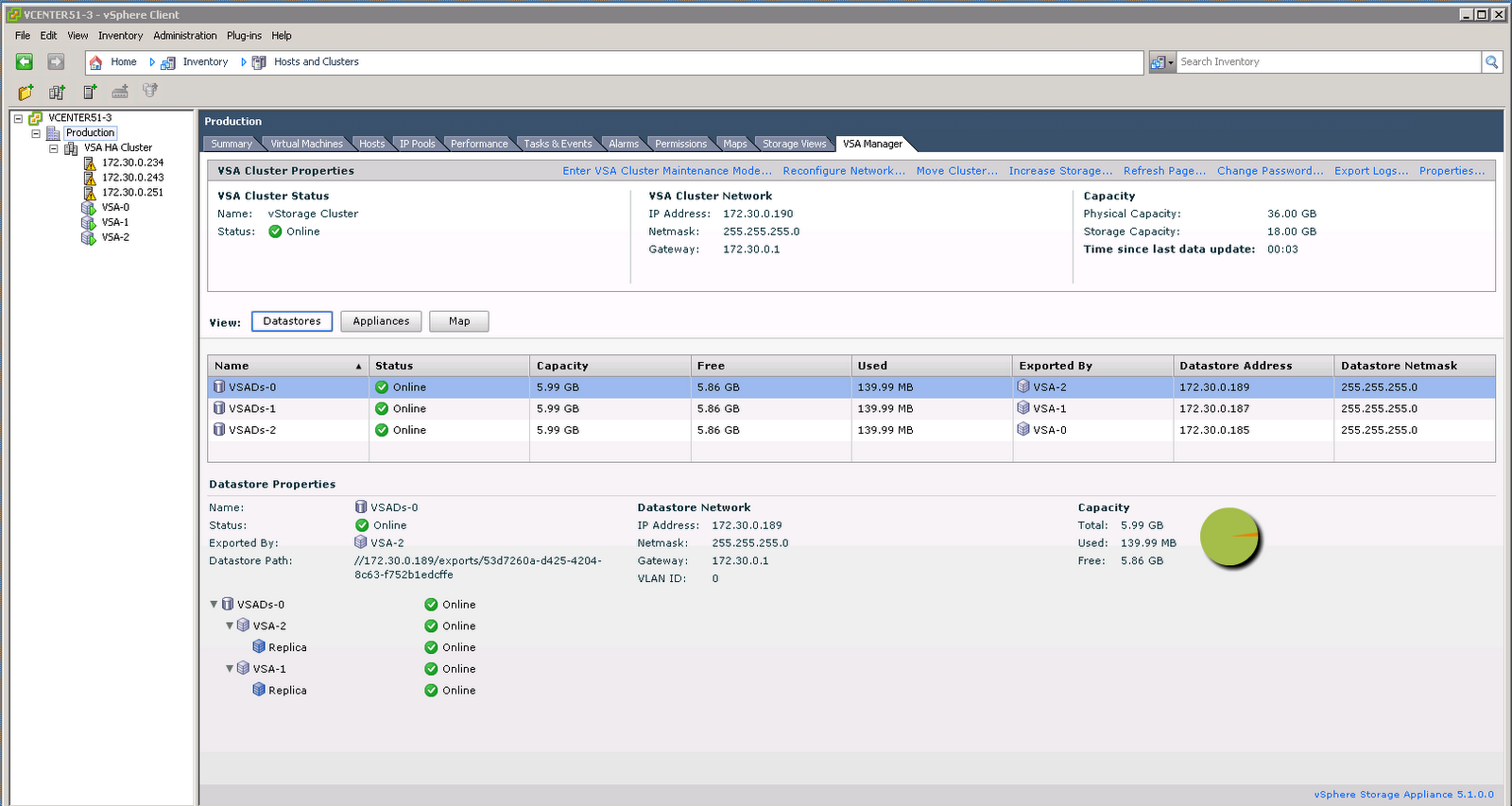Viewport: 1512px width, 806px height.
Task: Click the capacity pie chart
Action: (1229, 537)
